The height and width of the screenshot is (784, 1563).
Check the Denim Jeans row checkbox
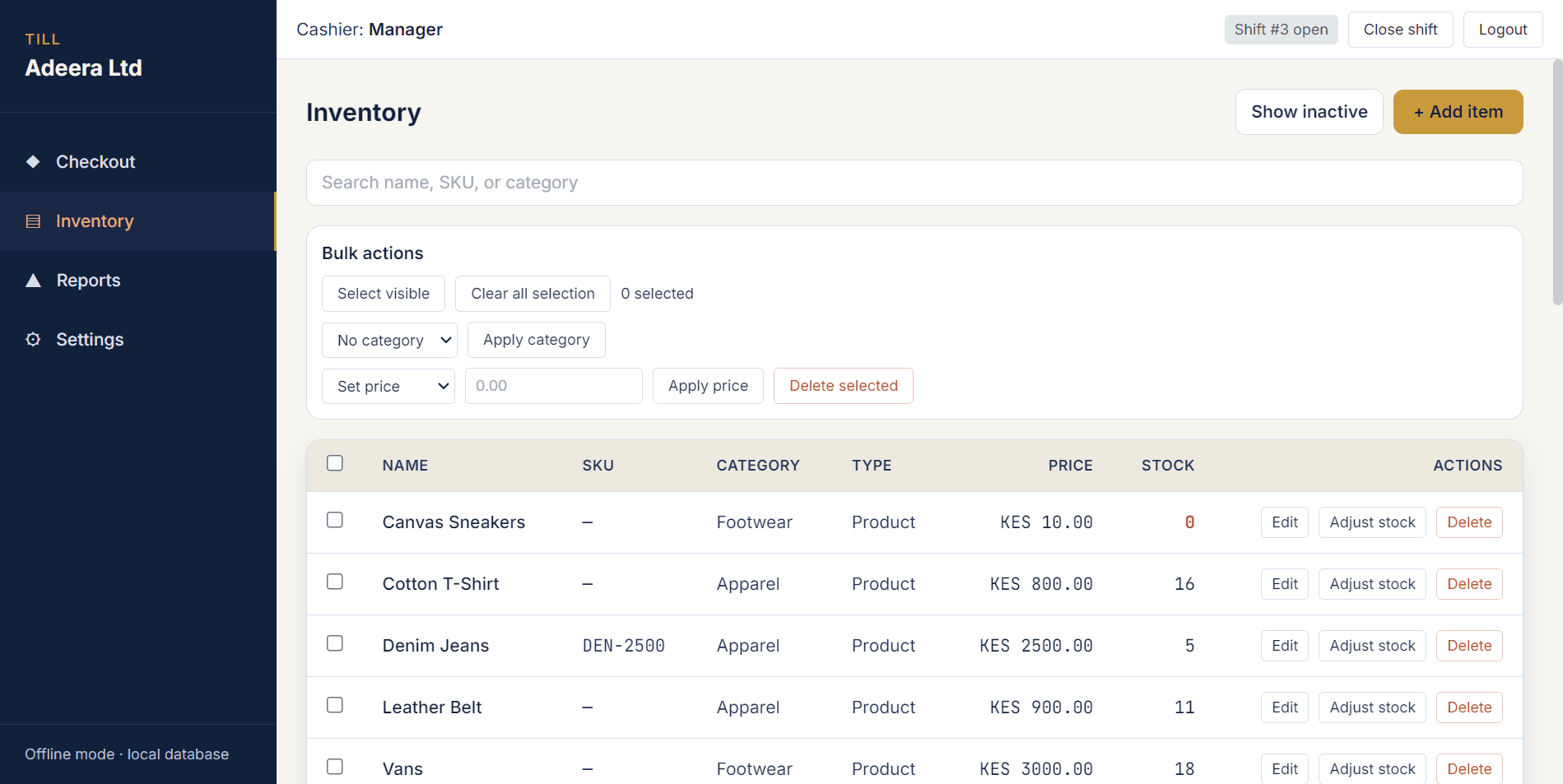tap(335, 643)
